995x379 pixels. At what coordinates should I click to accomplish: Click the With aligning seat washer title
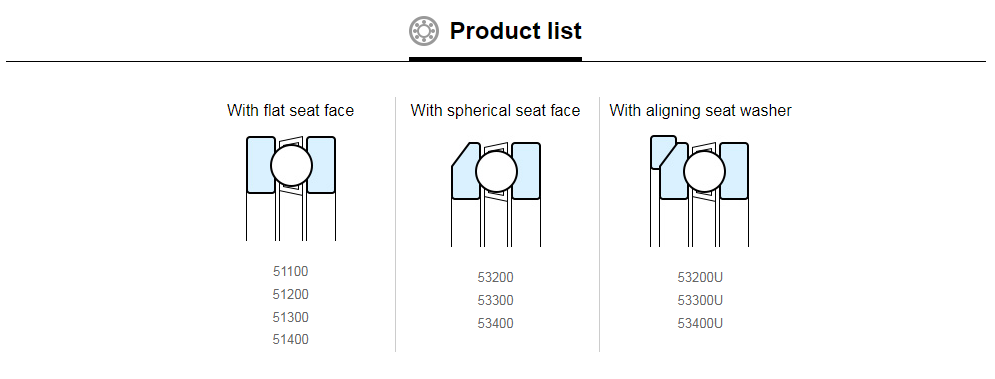(x=701, y=110)
